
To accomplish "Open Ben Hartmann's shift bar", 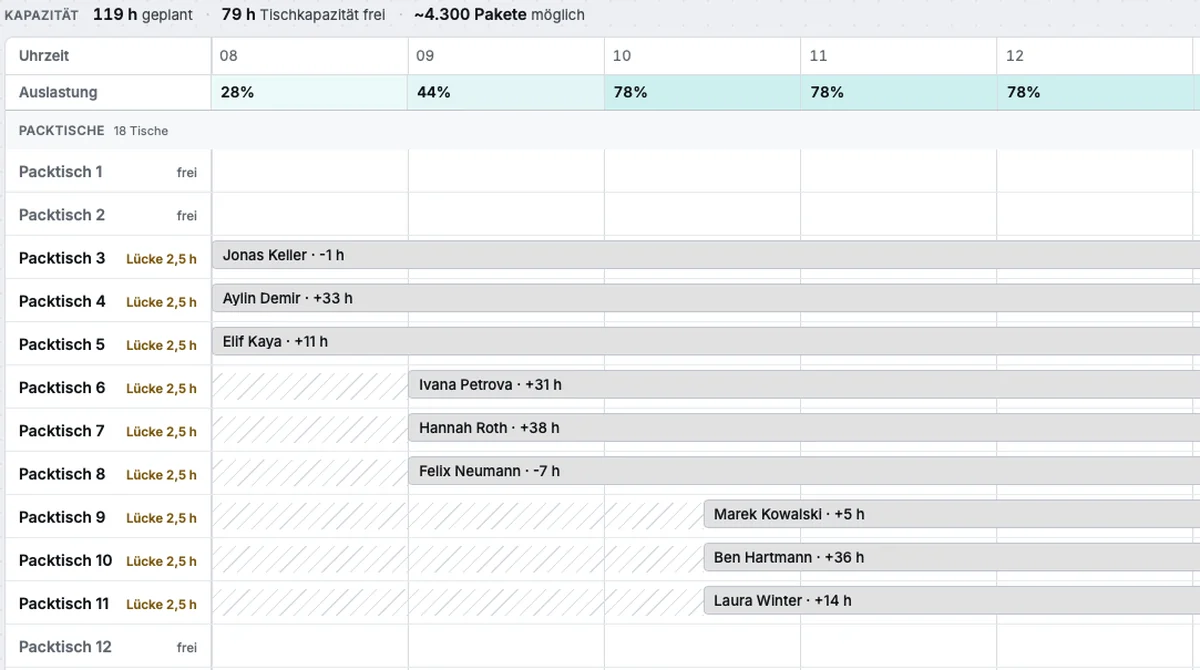I will 952,557.
